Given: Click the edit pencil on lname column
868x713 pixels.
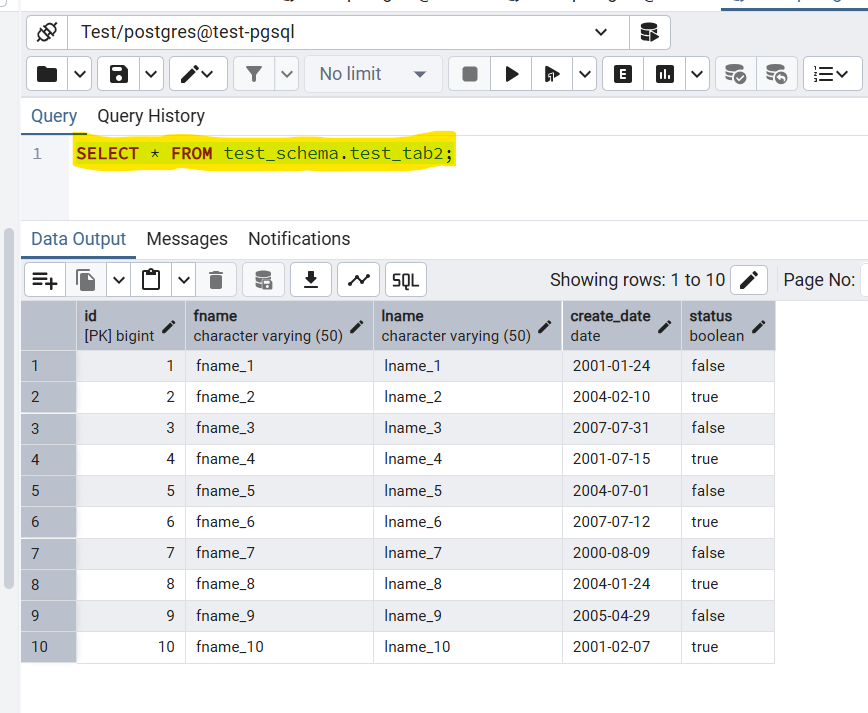Looking at the screenshot, I should pyautogui.click(x=545, y=327).
